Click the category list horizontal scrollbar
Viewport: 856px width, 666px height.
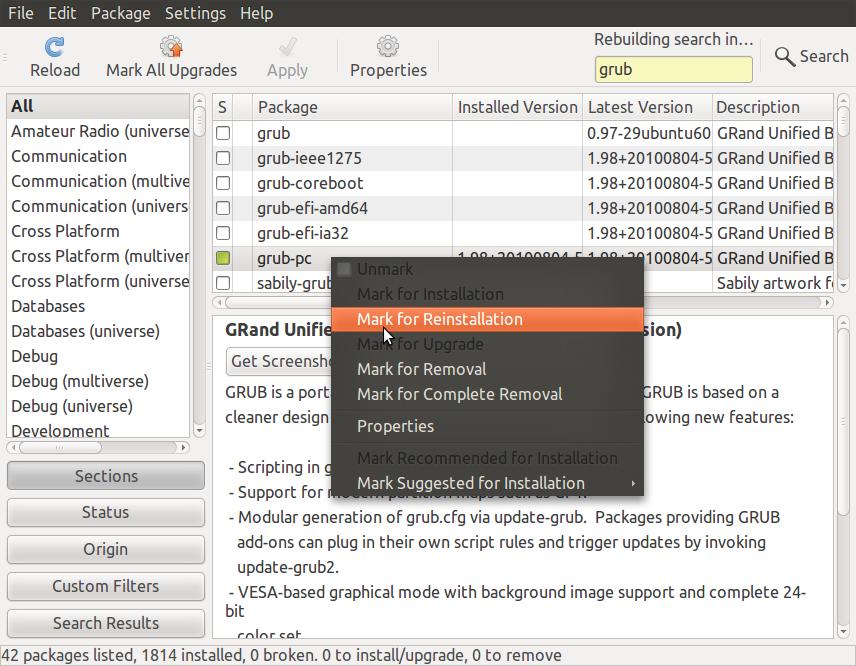[98, 448]
